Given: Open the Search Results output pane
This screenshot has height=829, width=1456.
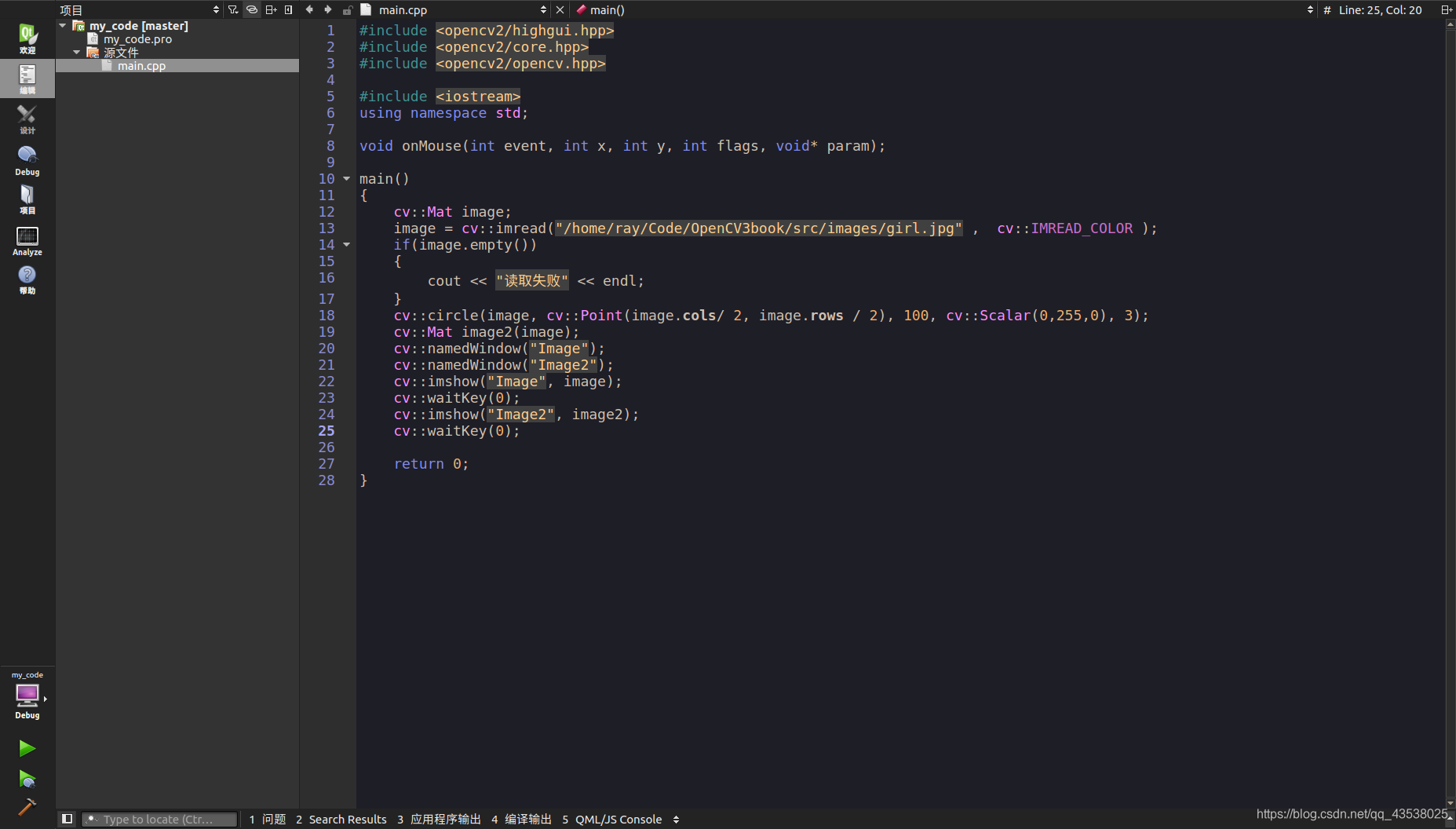Looking at the screenshot, I should (x=341, y=819).
